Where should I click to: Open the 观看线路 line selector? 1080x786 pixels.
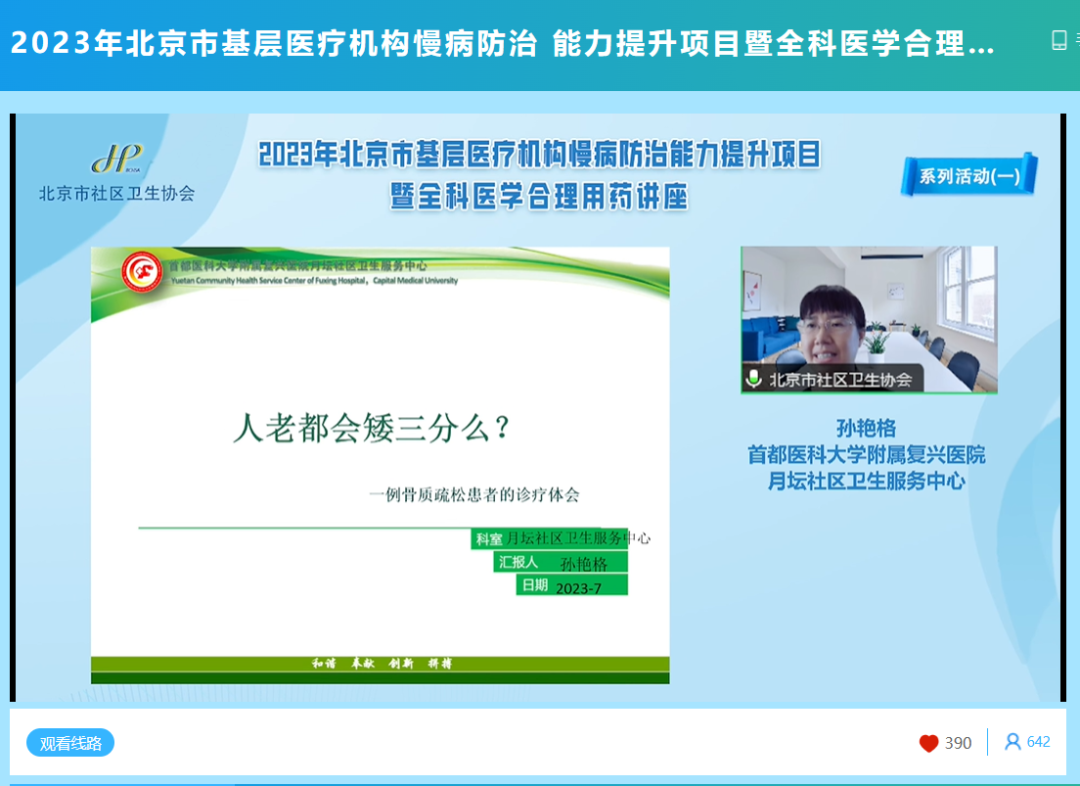(69, 743)
